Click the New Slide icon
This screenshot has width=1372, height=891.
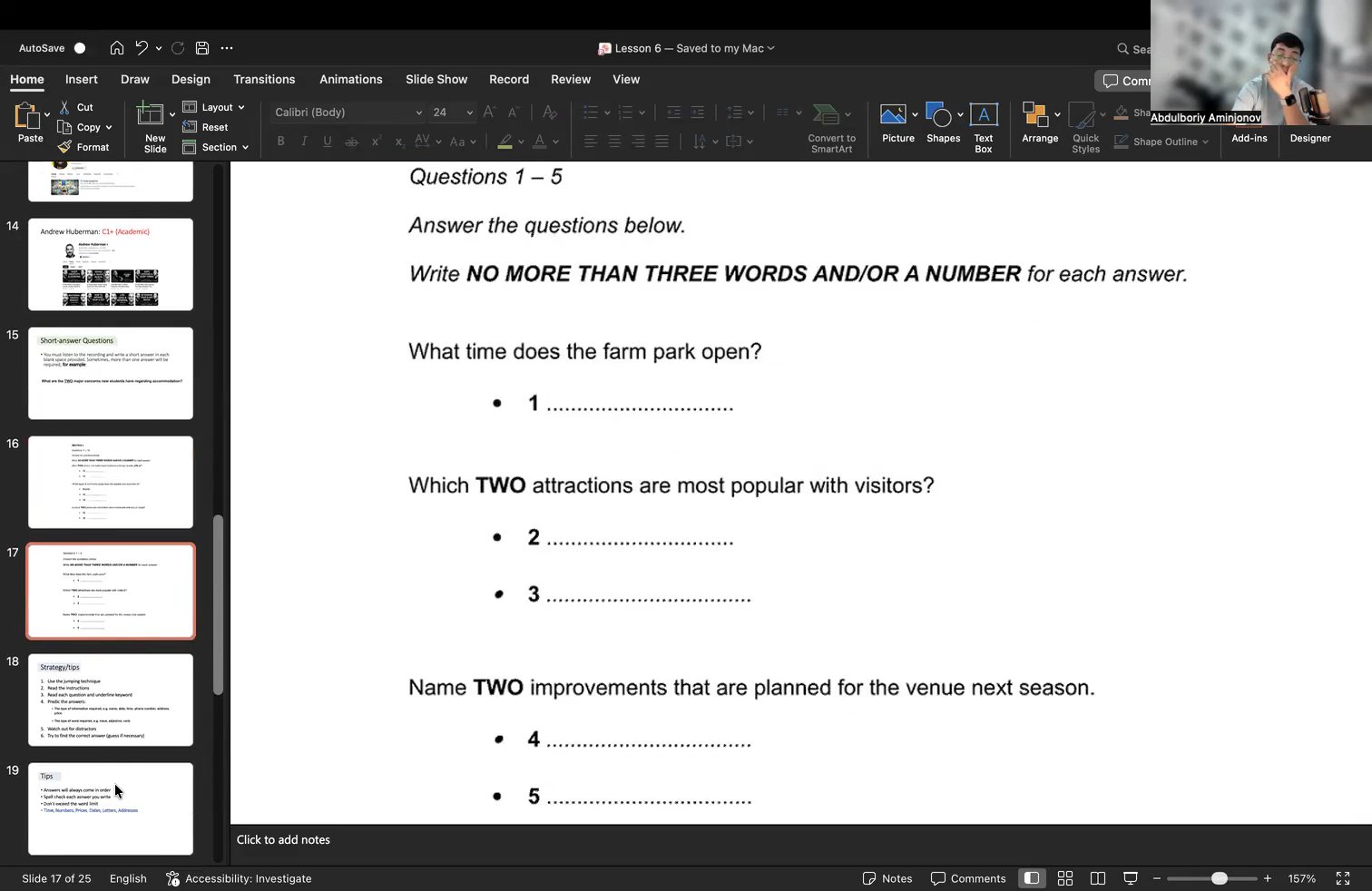150,115
